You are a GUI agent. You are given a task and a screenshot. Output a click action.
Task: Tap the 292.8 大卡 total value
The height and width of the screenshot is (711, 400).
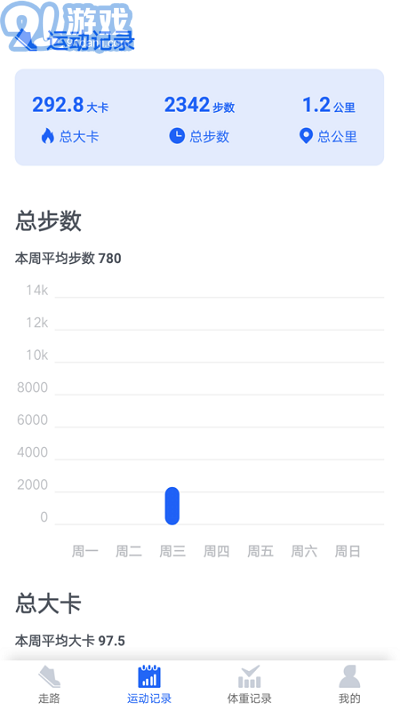pyautogui.click(x=70, y=105)
